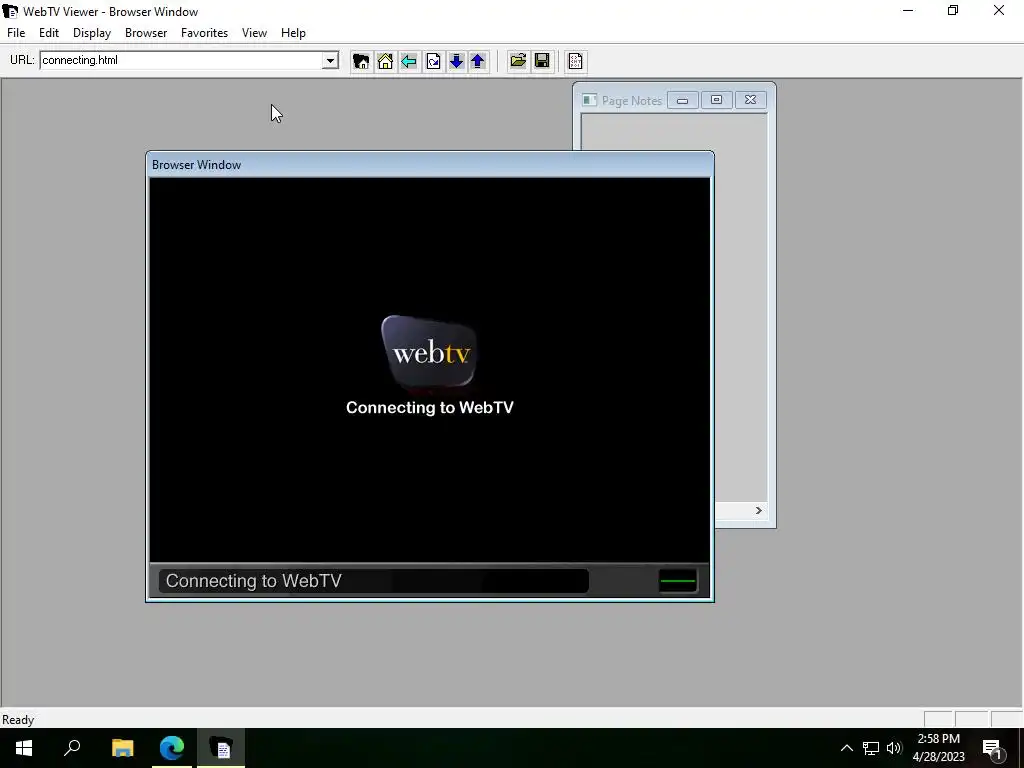Click the Page Notes title text
Viewport: 1024px width, 768px height.
(632, 101)
